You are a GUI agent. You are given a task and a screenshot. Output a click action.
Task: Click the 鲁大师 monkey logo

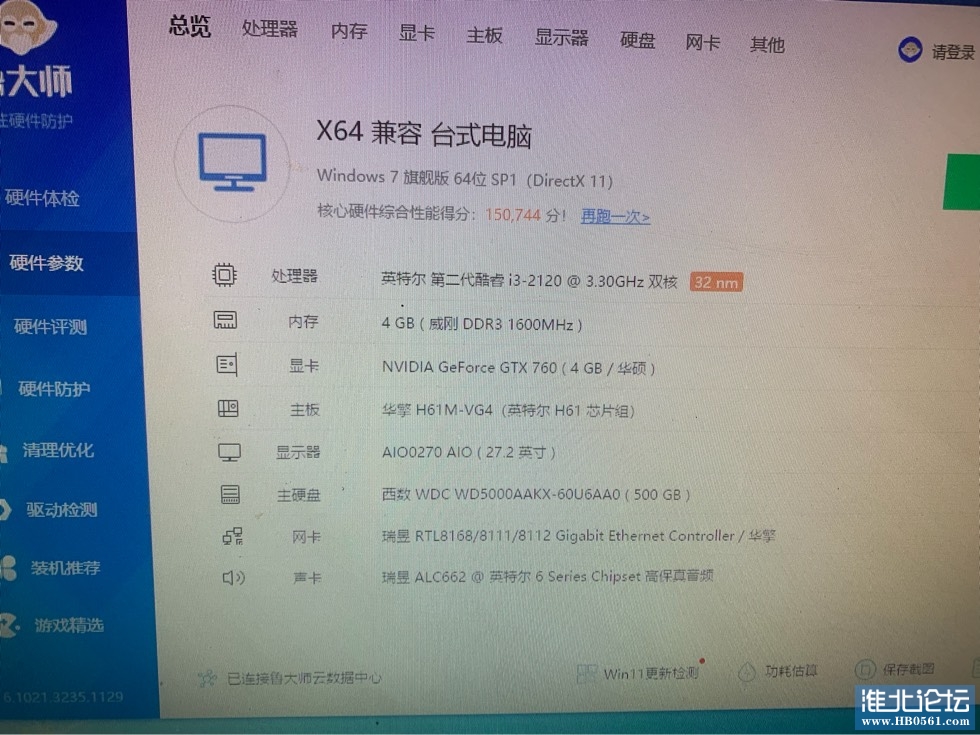tap(28, 26)
